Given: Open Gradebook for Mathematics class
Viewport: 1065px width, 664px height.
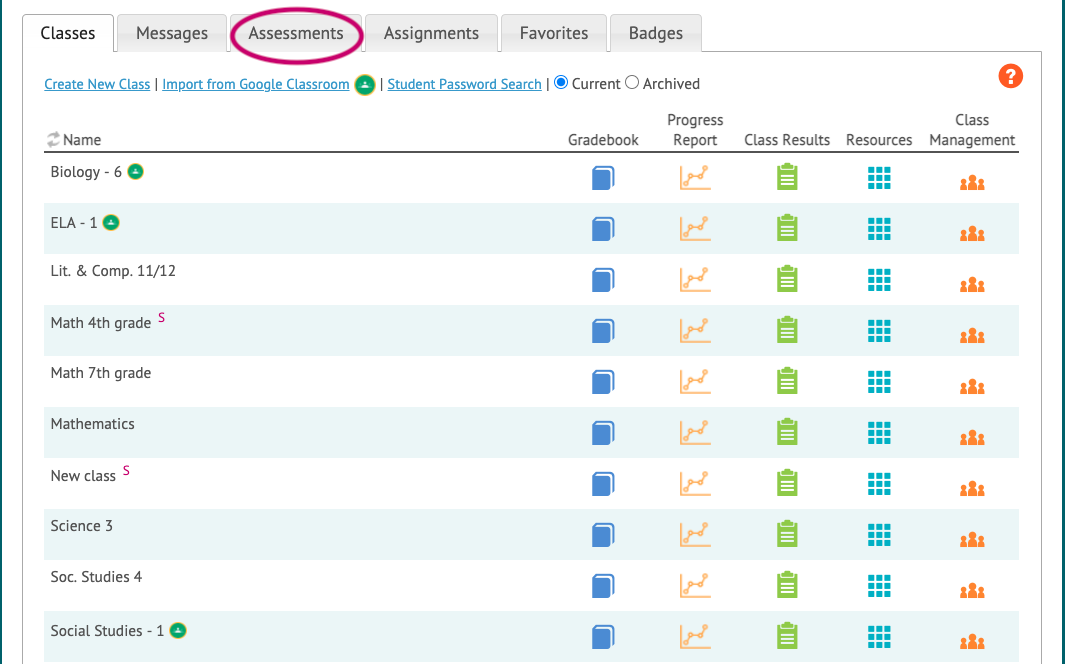Looking at the screenshot, I should click(603, 432).
